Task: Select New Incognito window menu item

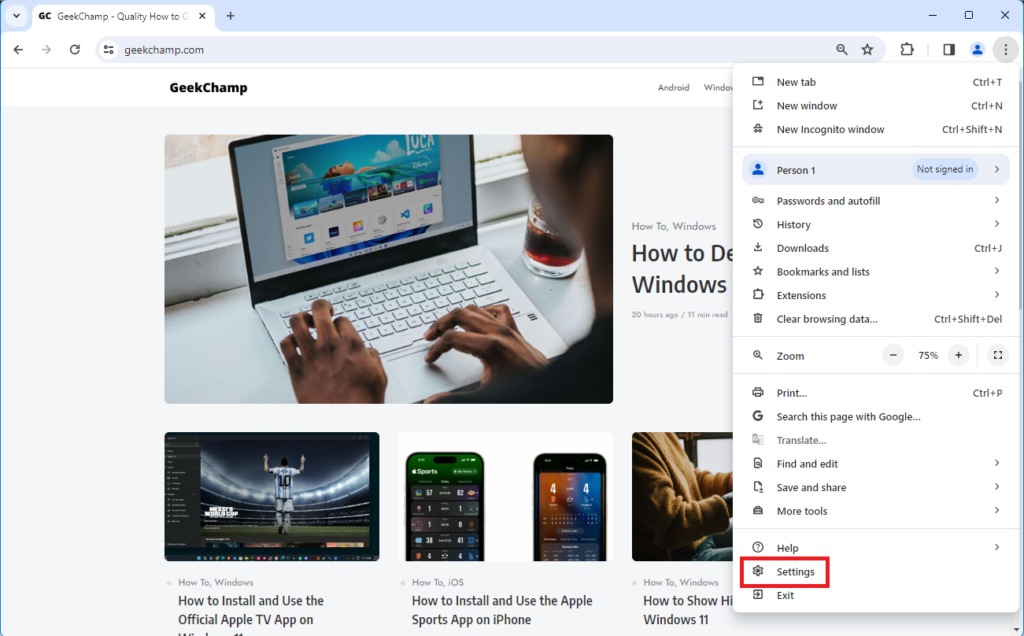Action: tap(830, 129)
